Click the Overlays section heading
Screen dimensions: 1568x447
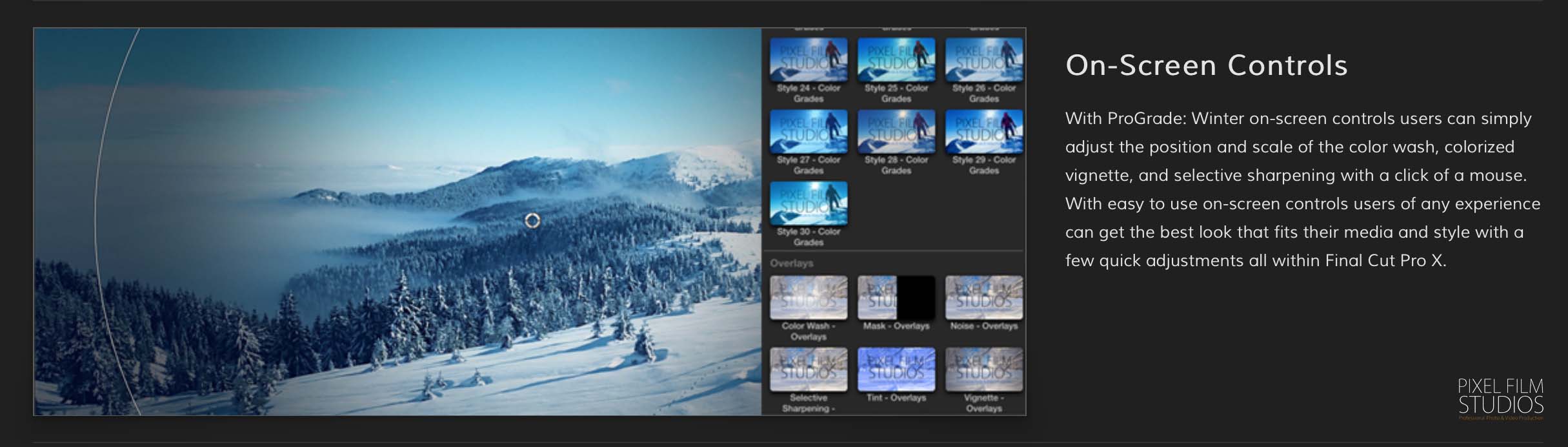[792, 264]
